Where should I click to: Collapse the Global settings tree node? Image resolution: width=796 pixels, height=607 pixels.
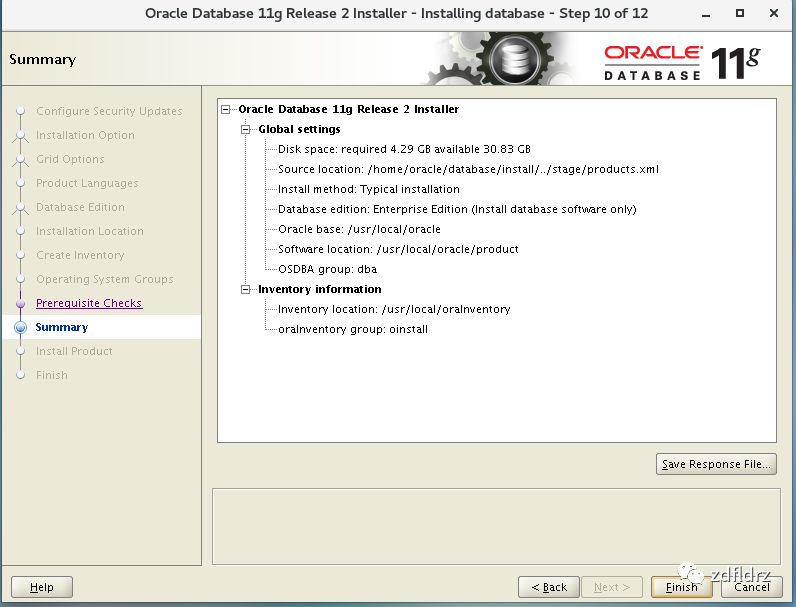point(246,129)
